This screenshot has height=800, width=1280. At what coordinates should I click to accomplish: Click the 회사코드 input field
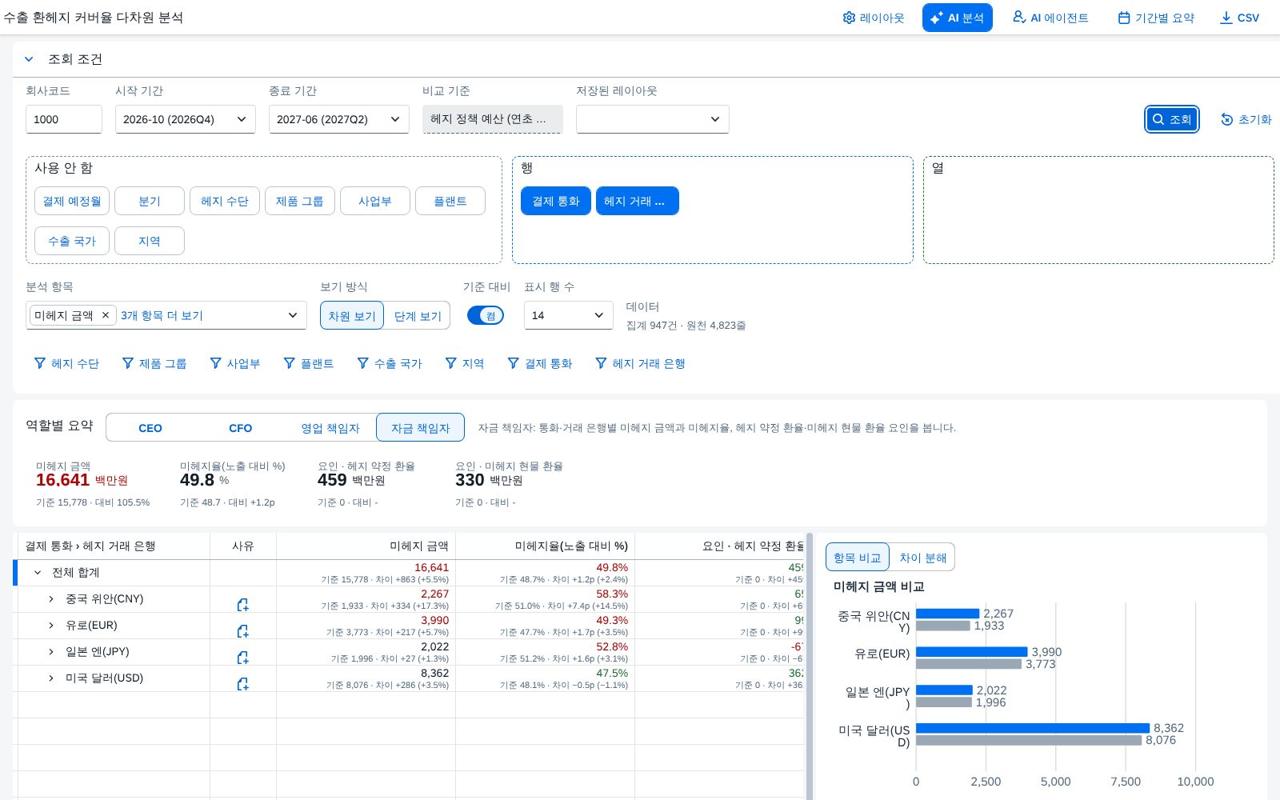[x=64, y=119]
